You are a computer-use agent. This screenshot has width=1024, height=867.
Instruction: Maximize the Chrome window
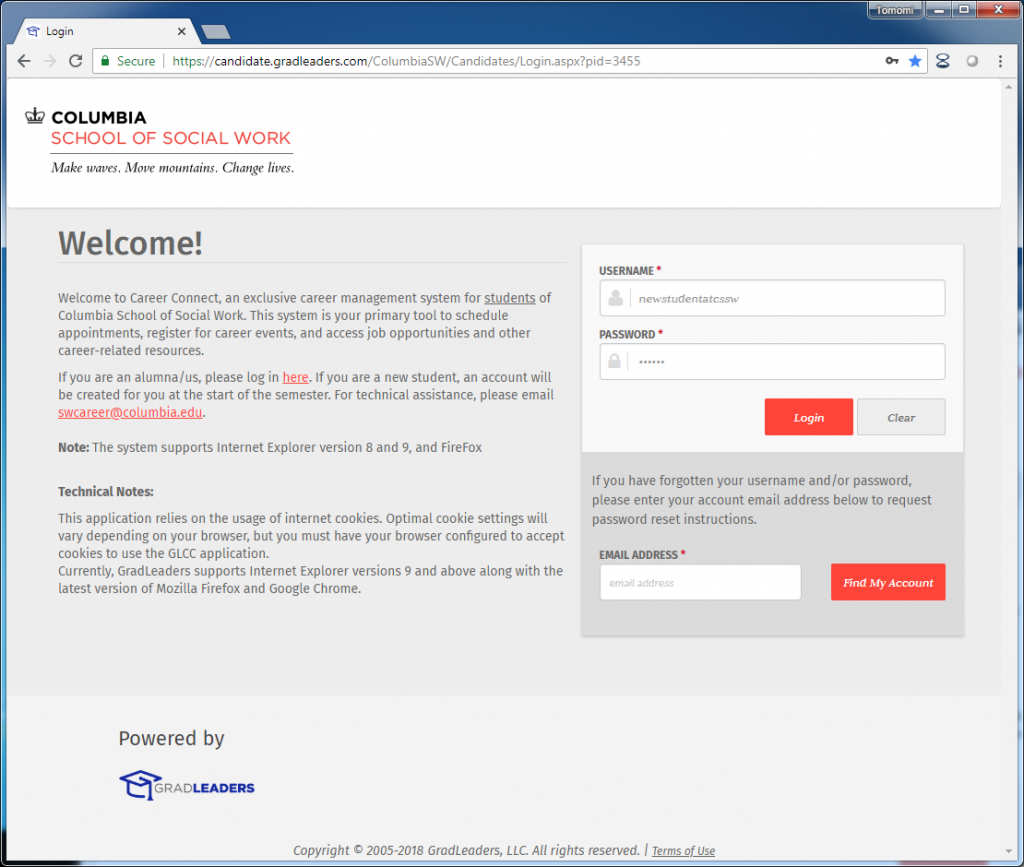pos(963,10)
